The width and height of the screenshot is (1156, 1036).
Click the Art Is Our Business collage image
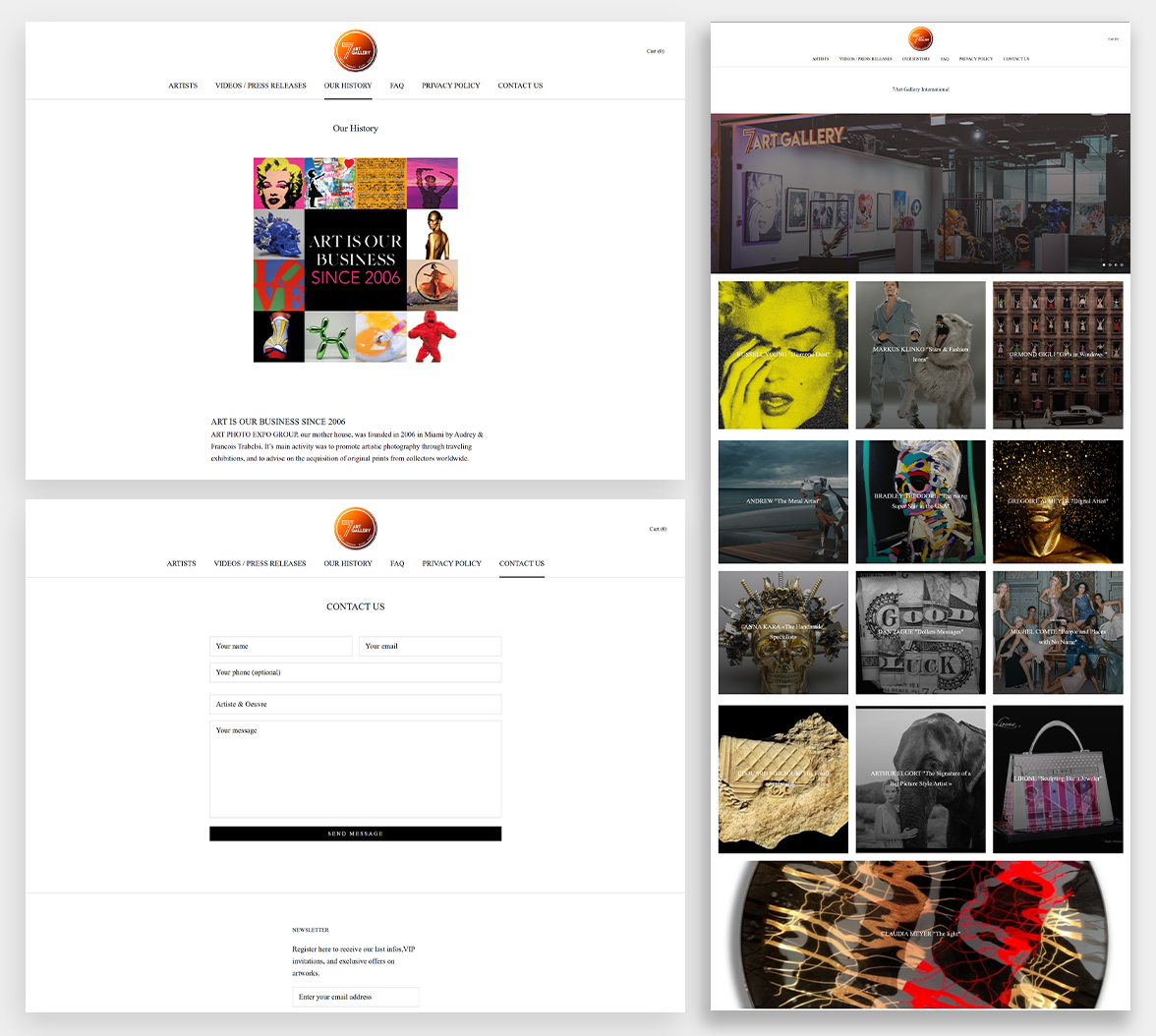click(355, 259)
